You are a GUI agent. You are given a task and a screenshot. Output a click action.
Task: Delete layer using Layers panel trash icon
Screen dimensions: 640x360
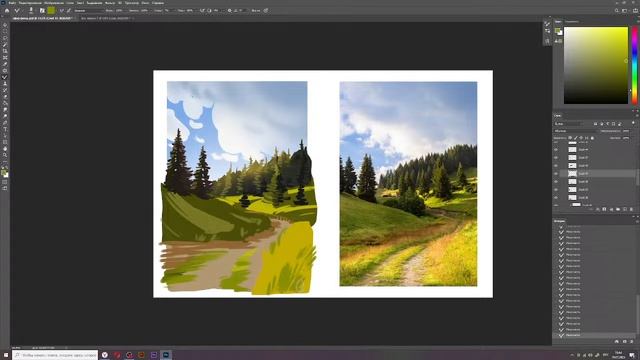tap(631, 209)
